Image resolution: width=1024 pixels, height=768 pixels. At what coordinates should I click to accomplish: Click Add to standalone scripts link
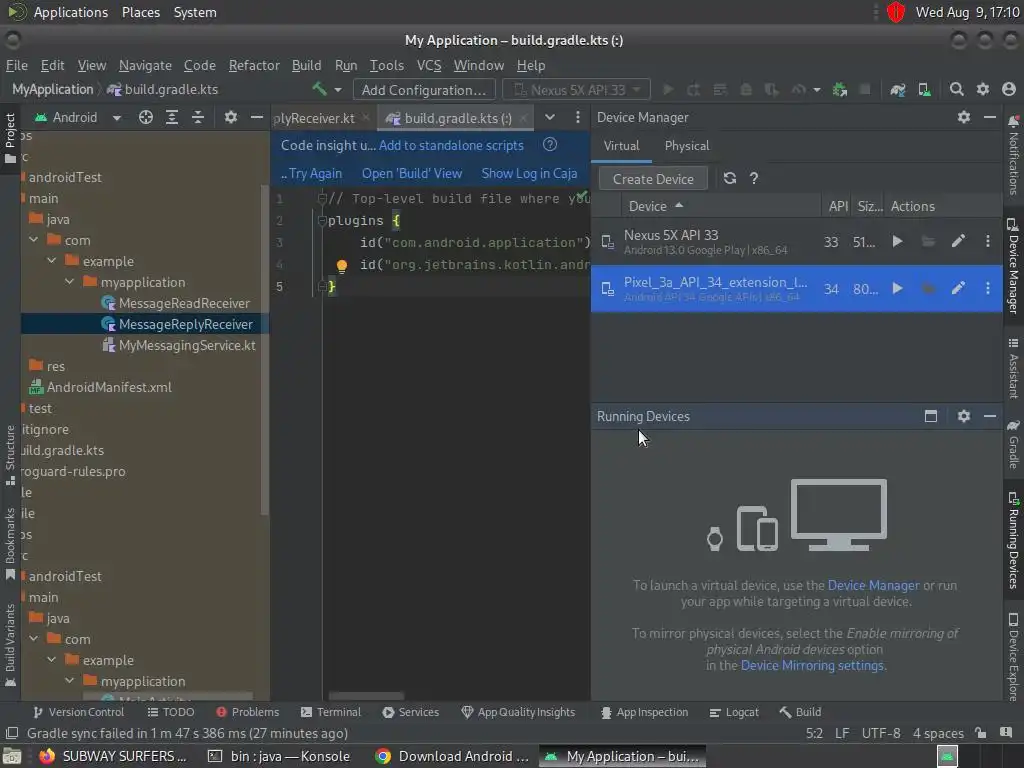click(451, 145)
